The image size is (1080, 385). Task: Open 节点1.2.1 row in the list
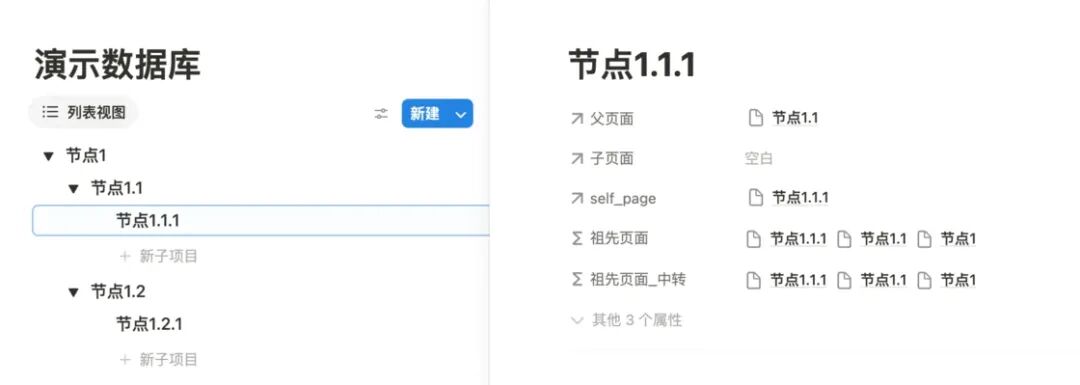149,324
